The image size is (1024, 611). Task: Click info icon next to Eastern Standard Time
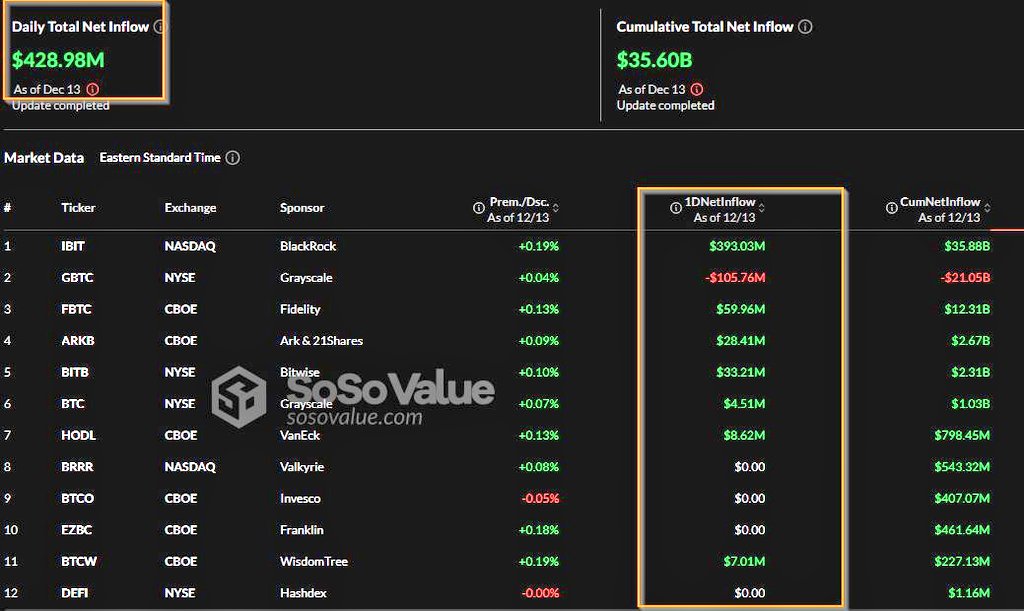pos(232,158)
